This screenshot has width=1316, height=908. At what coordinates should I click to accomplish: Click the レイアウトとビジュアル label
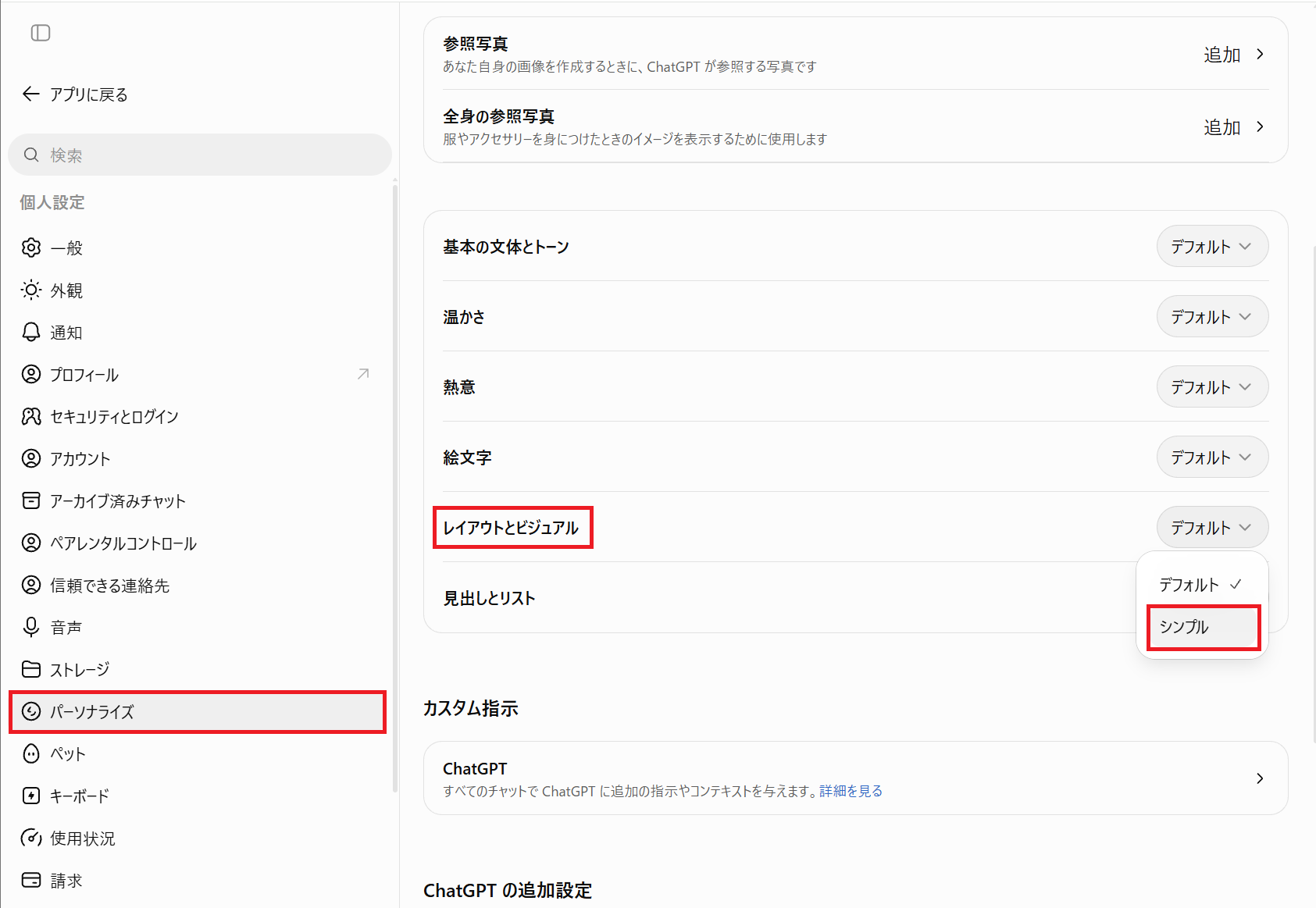[511, 528]
